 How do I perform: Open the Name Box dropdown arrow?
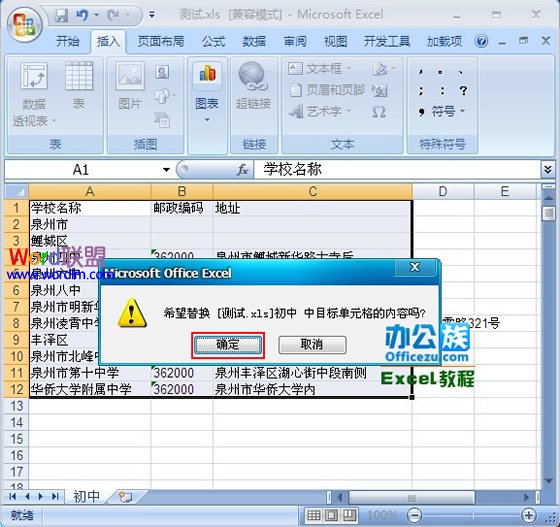coord(166,170)
